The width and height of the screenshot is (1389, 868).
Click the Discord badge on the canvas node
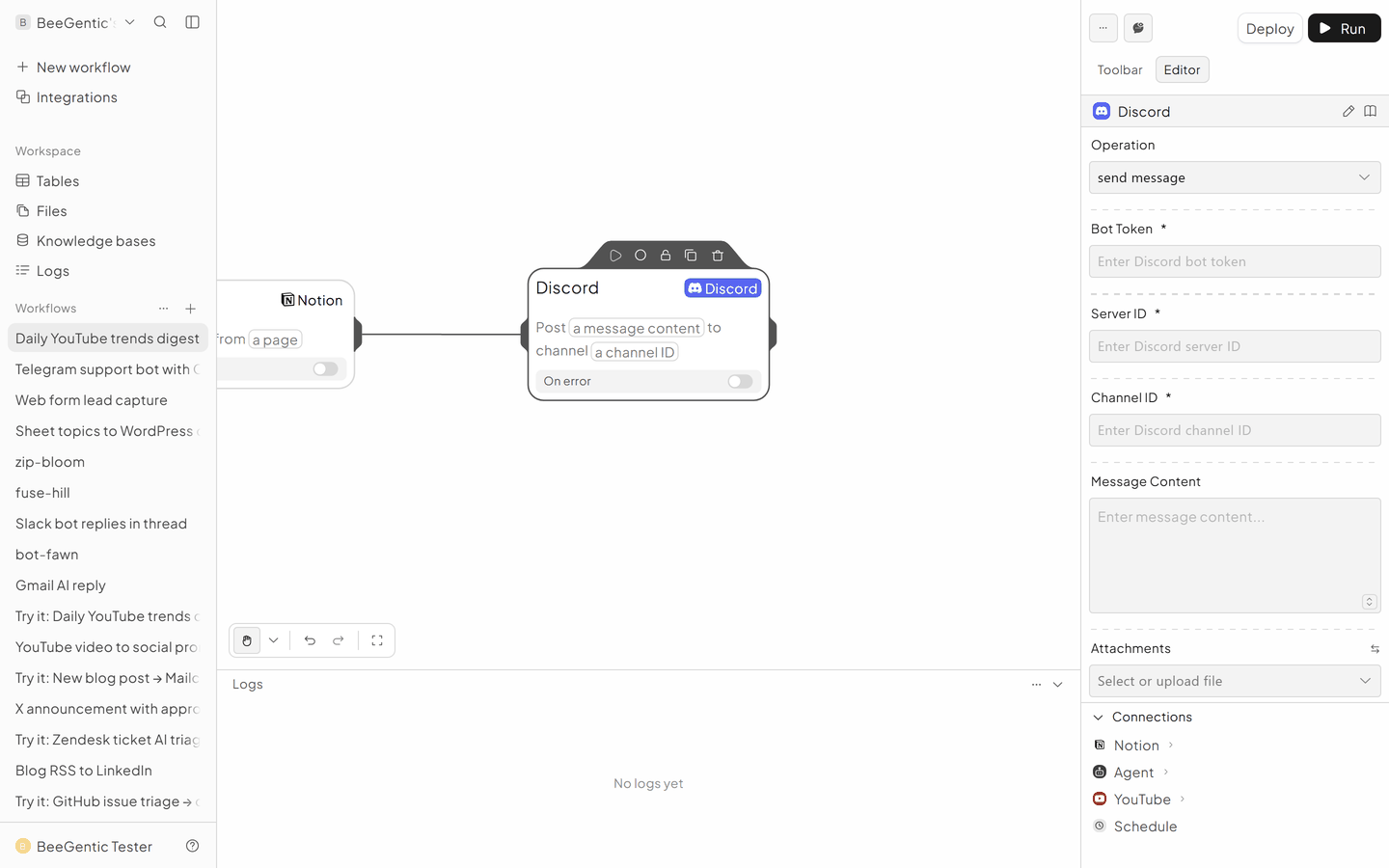(x=722, y=288)
